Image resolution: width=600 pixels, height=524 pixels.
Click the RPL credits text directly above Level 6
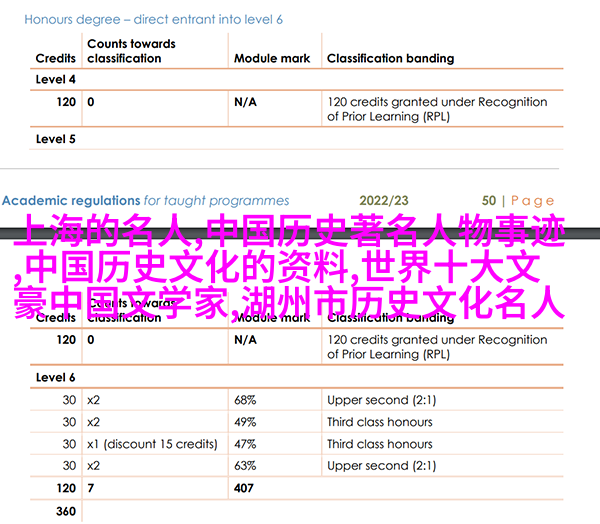(437, 347)
